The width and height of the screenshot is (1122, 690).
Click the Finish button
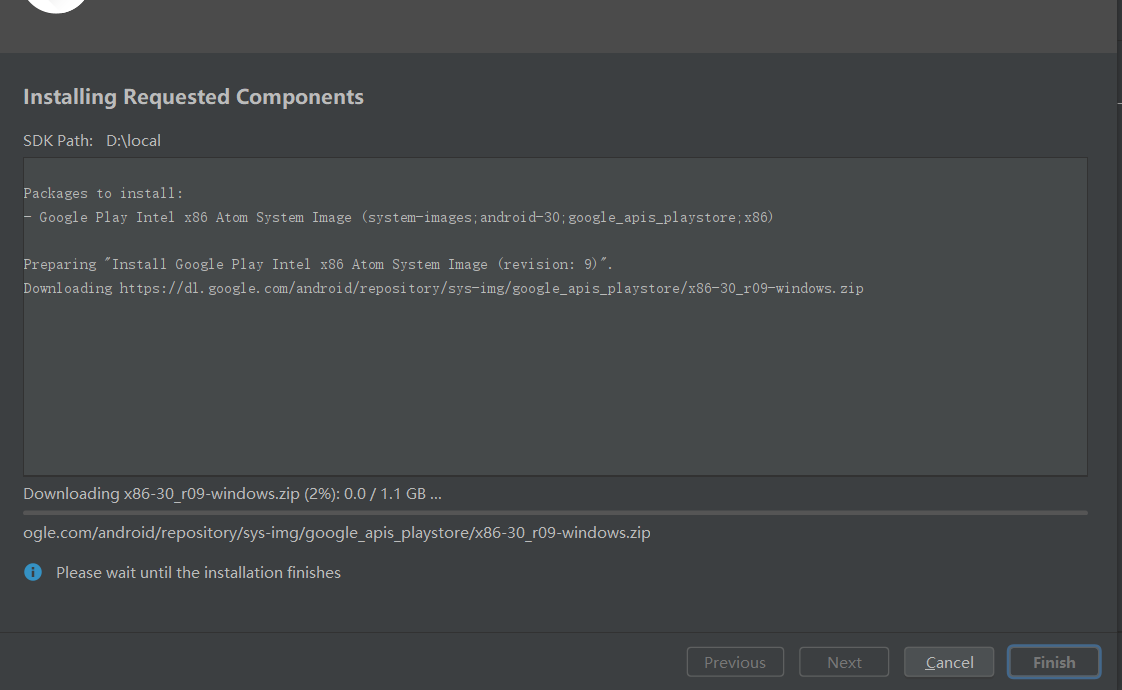[1054, 662]
